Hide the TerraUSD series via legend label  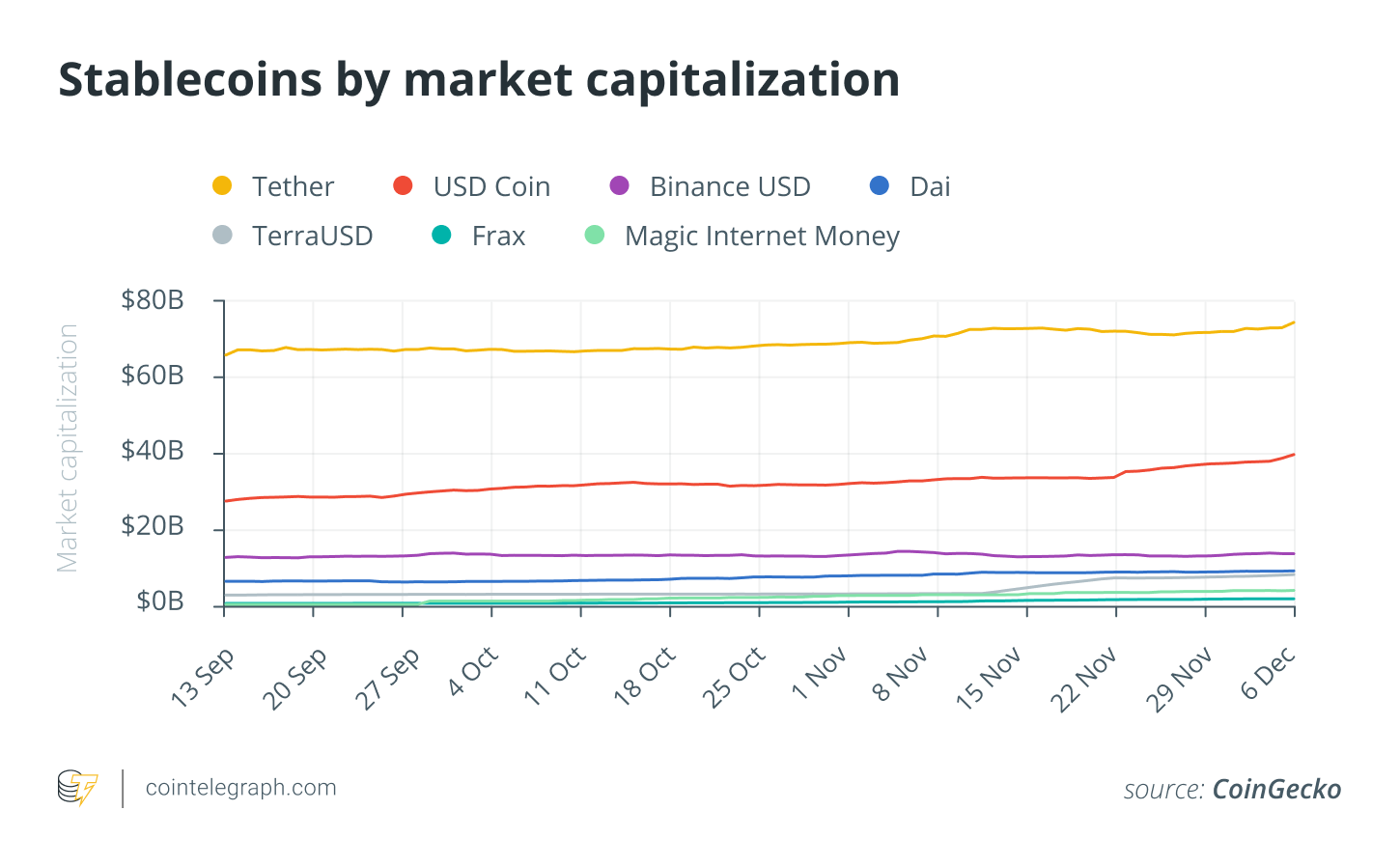click(x=312, y=236)
